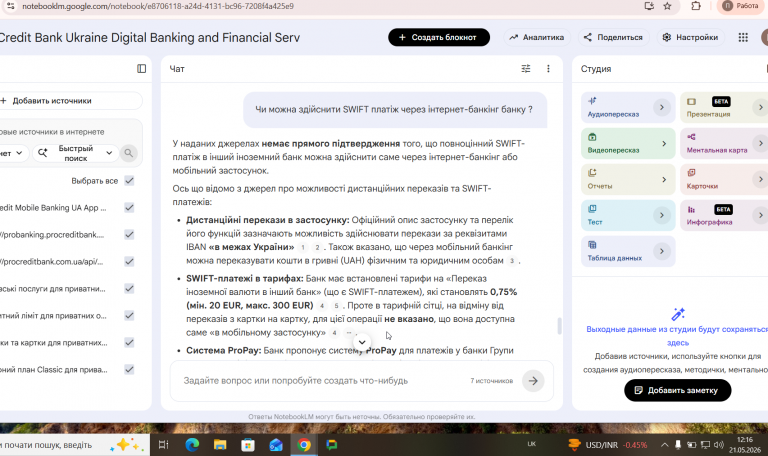768x456 pixels.
Task: Click the chat vertical scrollbar thumb
Action: click(559, 326)
